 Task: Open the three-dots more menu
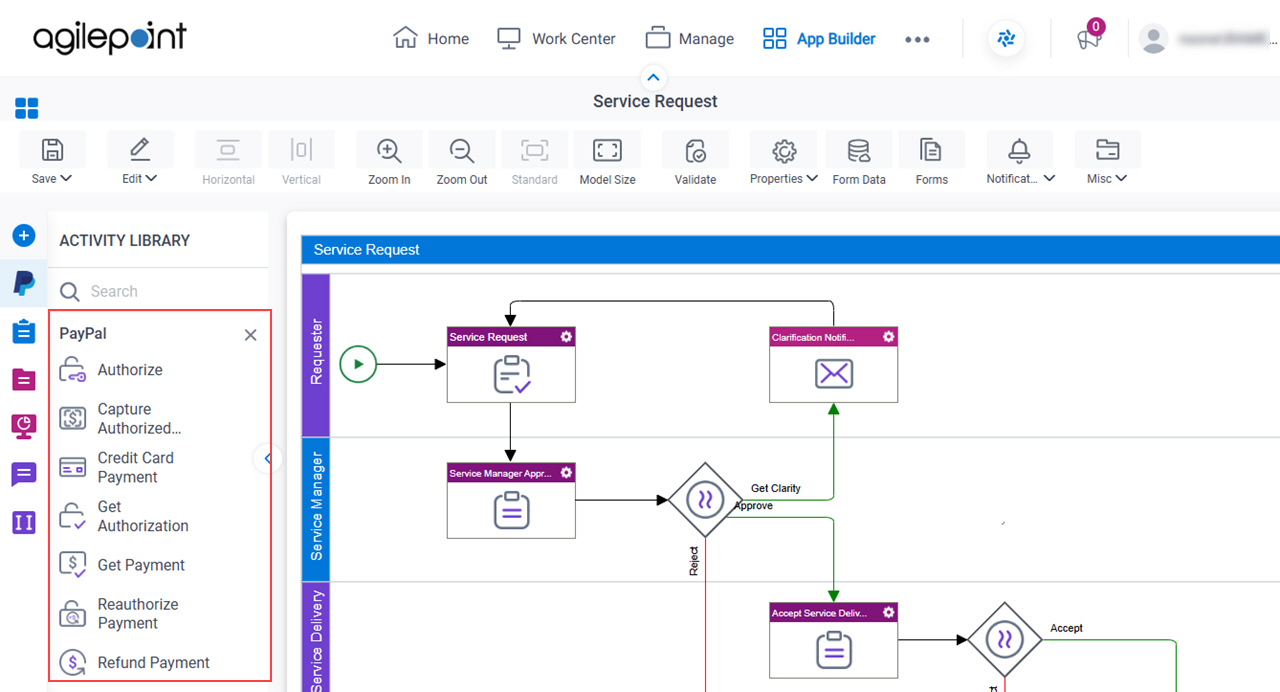[x=917, y=39]
